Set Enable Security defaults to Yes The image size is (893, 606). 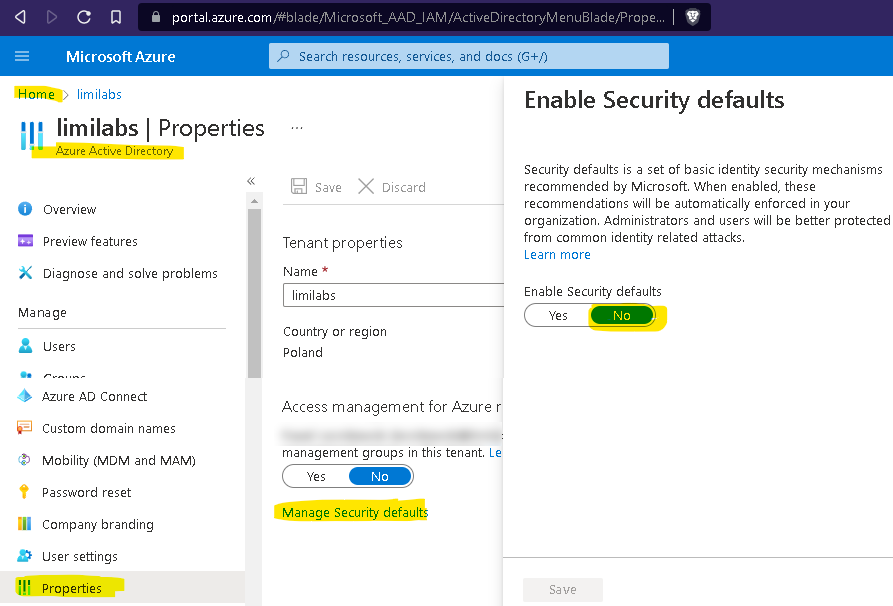pos(558,316)
